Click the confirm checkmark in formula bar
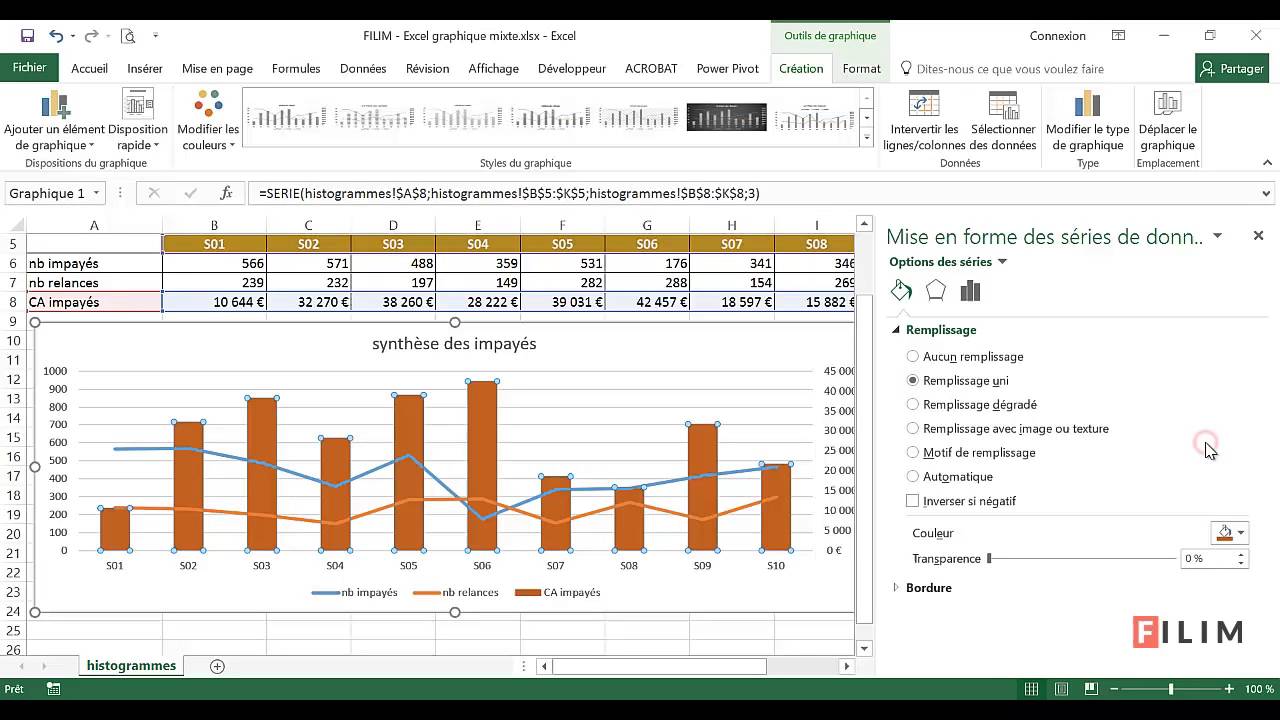Image resolution: width=1280 pixels, height=720 pixels. click(190, 193)
